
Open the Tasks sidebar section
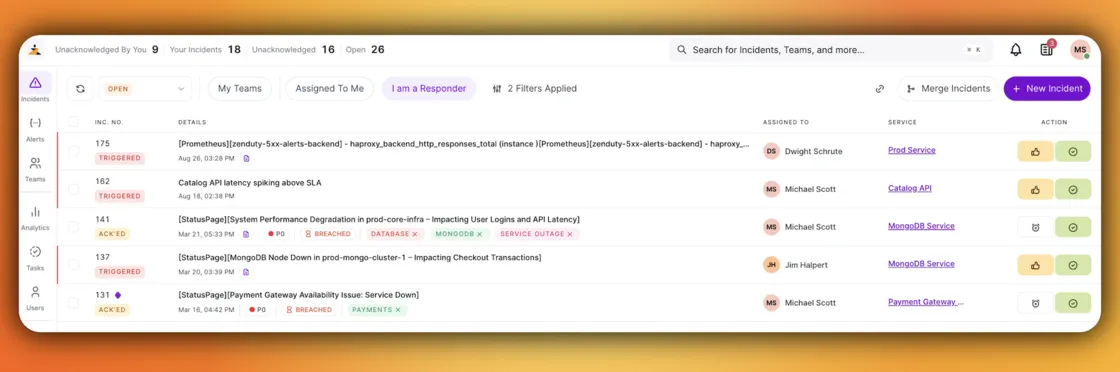[35, 258]
